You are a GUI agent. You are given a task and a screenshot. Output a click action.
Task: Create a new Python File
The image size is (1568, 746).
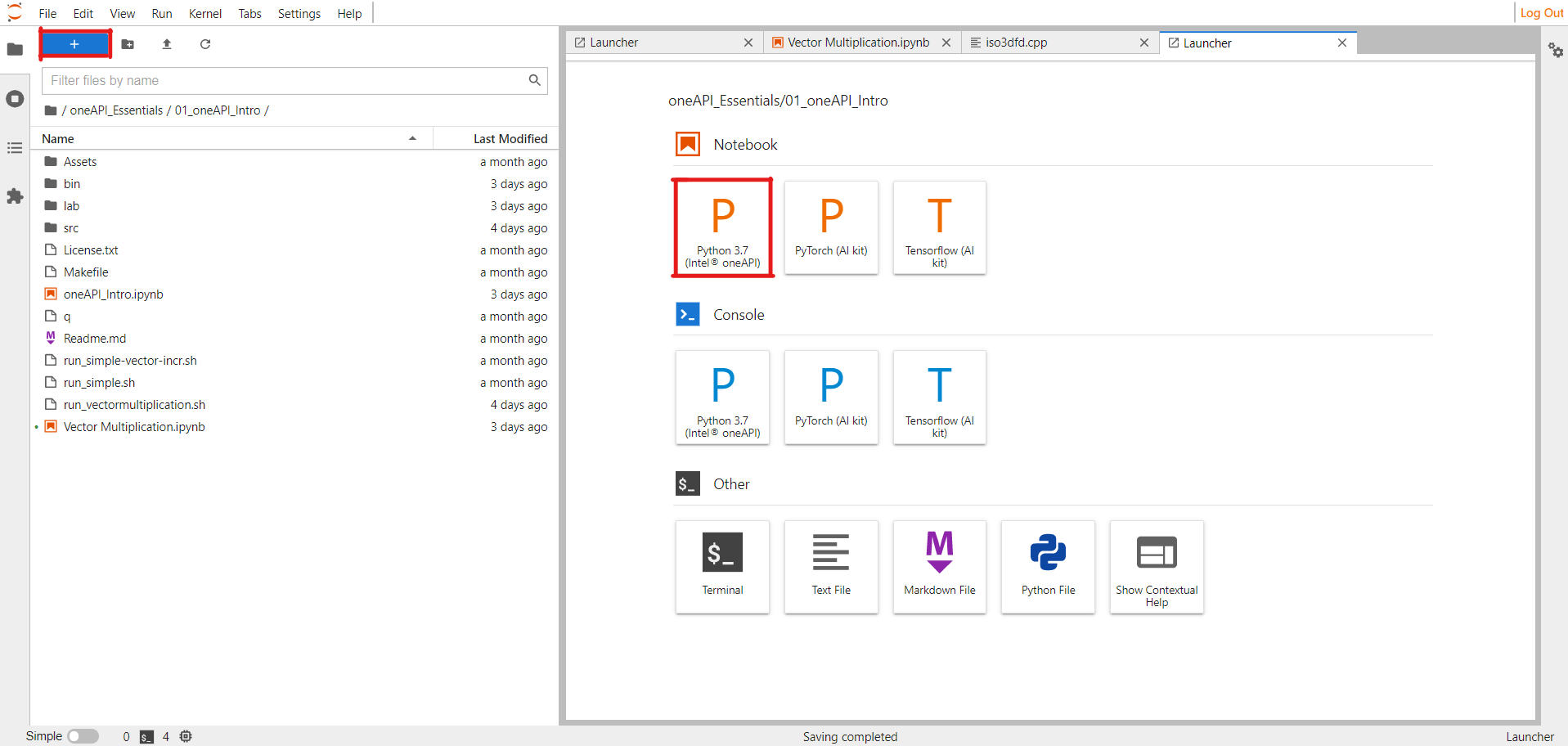(x=1048, y=567)
